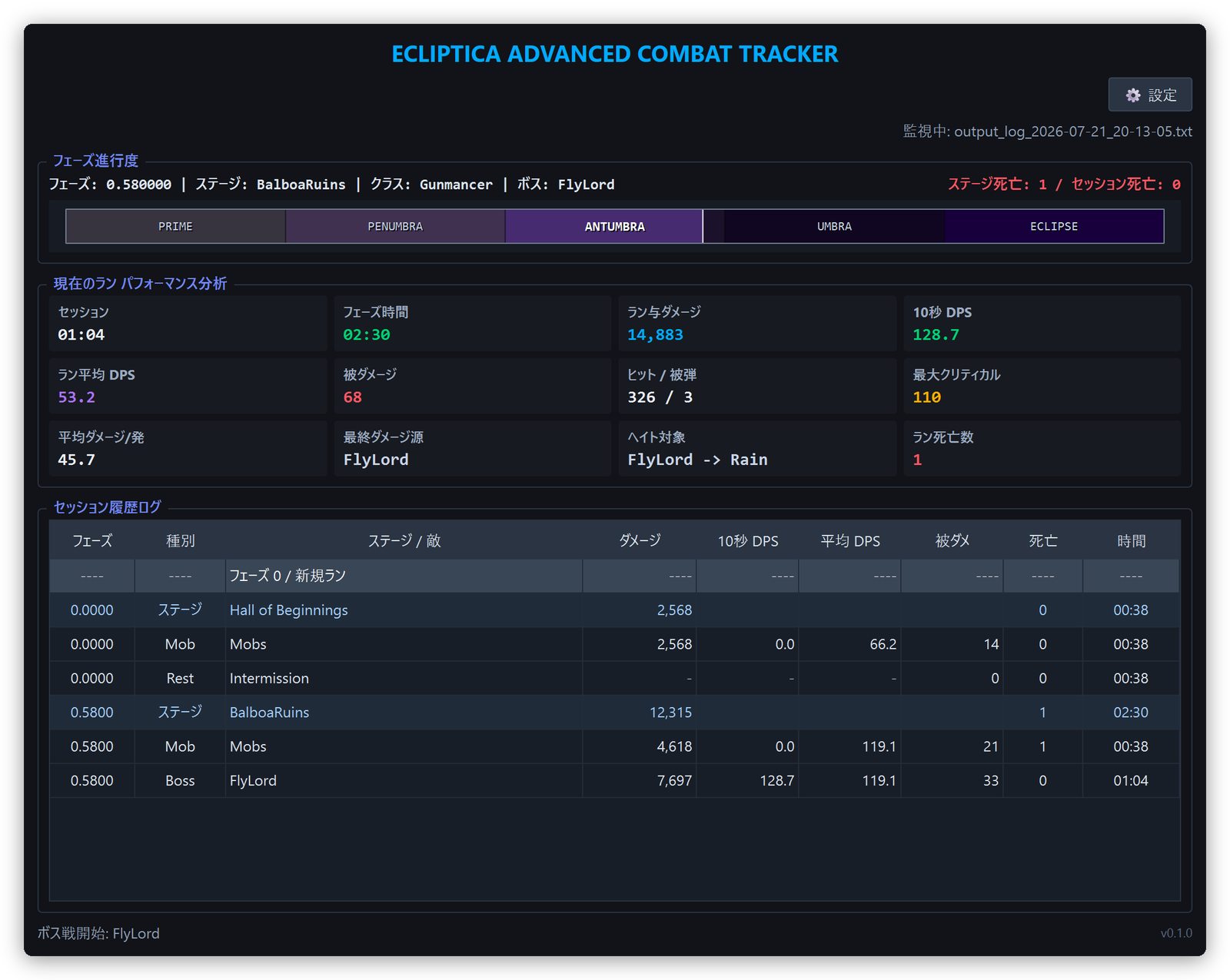Click the 平均 DPS column header
Image resolution: width=1230 pixels, height=980 pixels.
[x=850, y=541]
